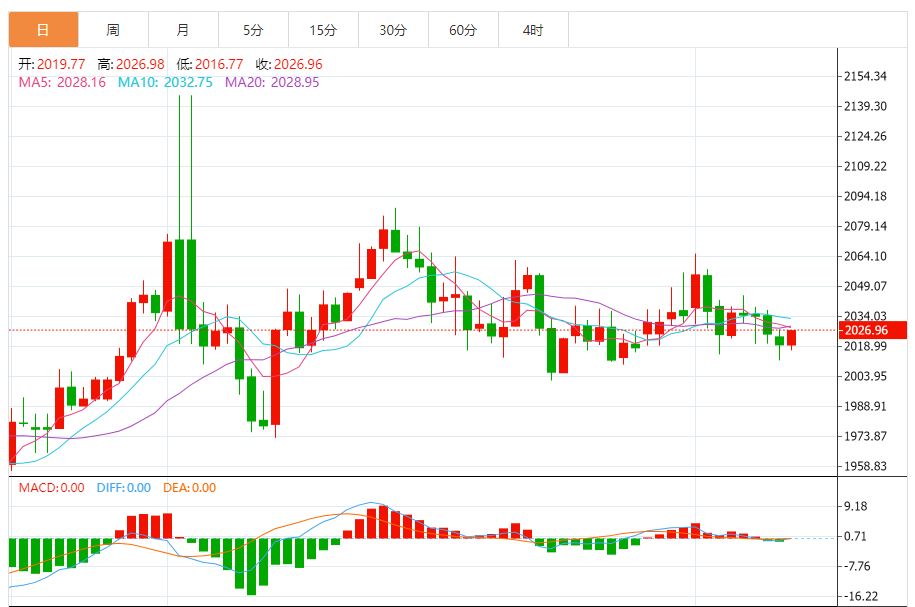Click the MACD axis label -16.22
This screenshot has height=607, width=915.
(861, 596)
